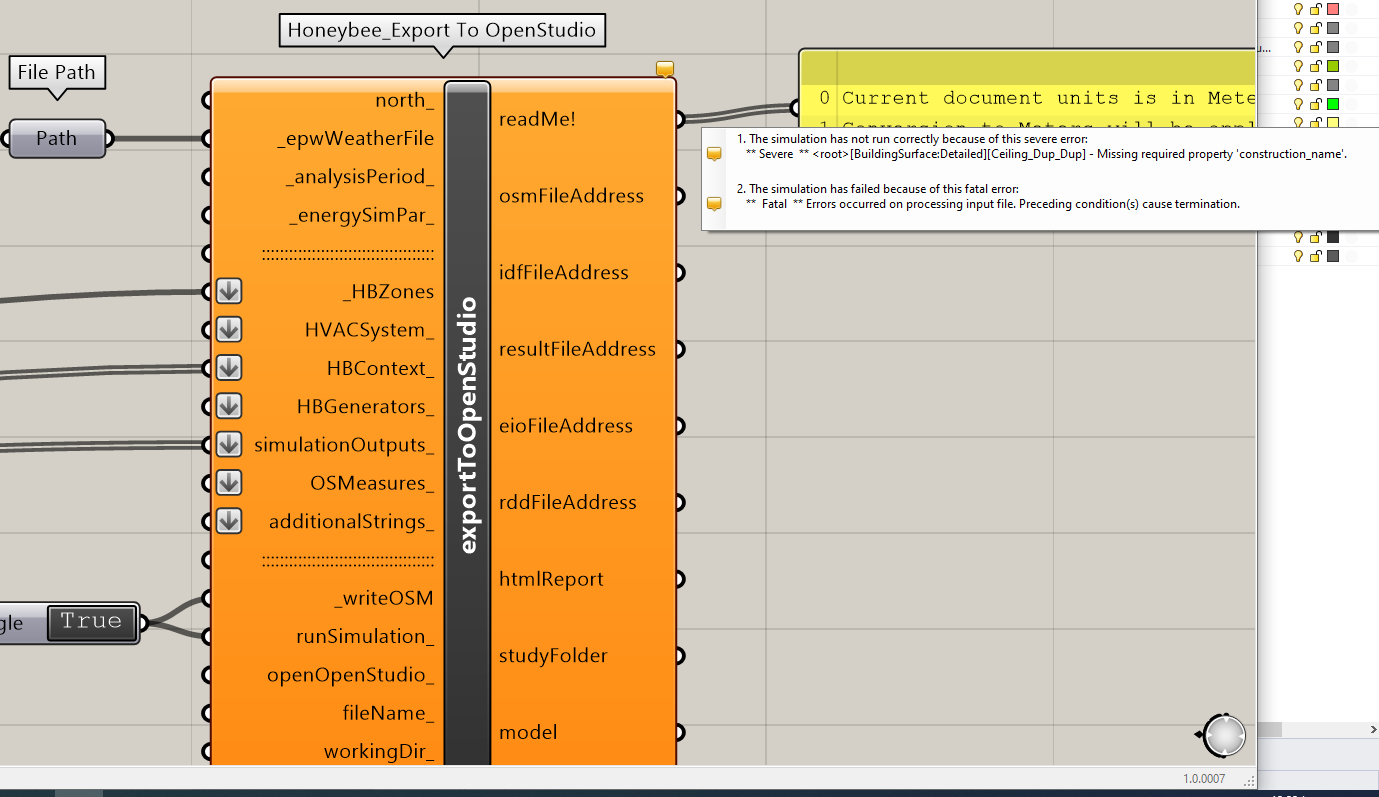Click the exportToOpenStudio component name bar
Screen dimensions: 1379x797
[467, 424]
